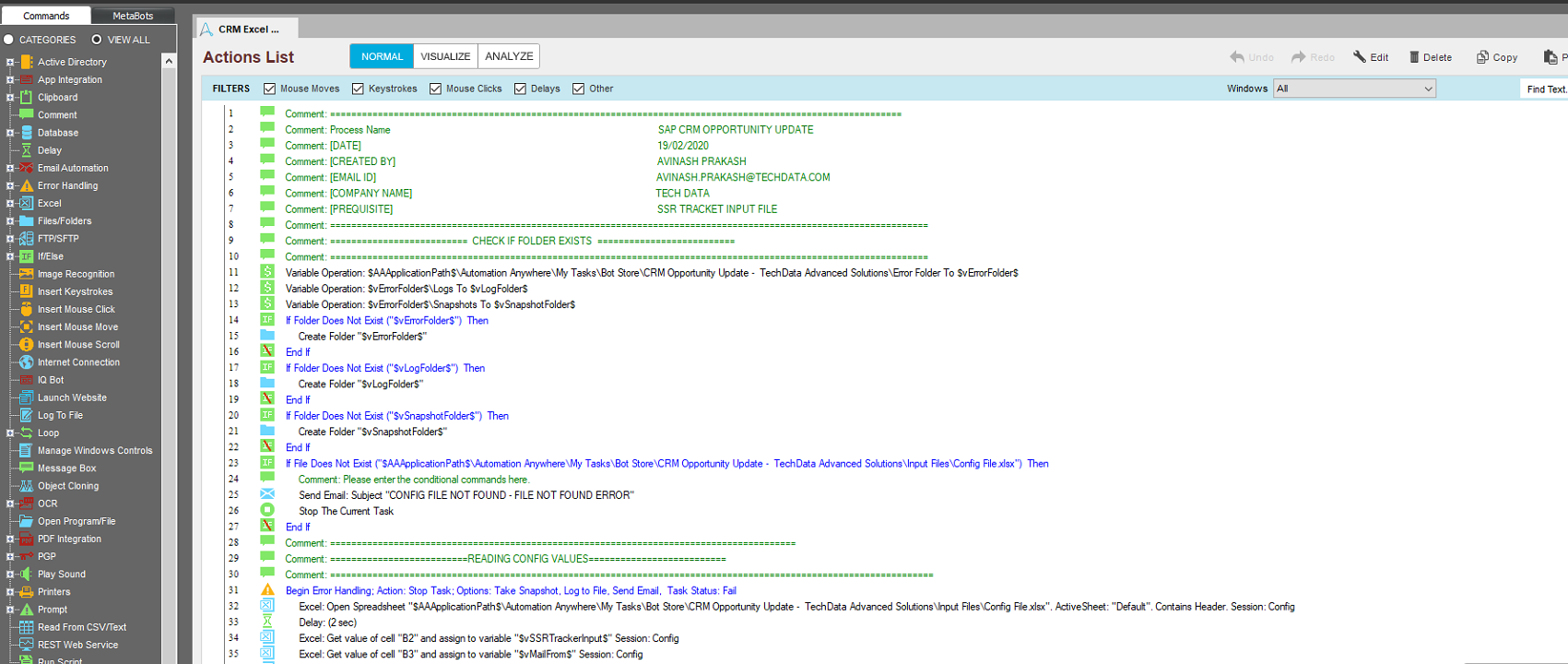
Task: Expand the Loop command category
Action: (10, 433)
